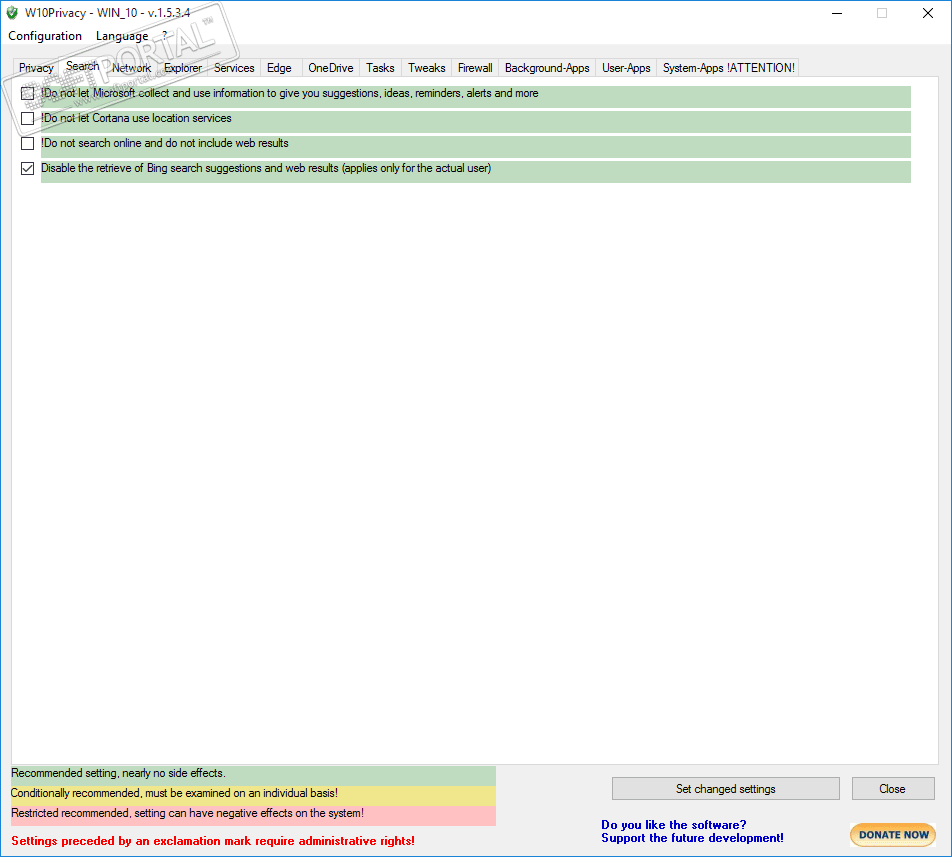Click the yellow 'Conditionally recommended' legend
The height and width of the screenshot is (857, 952).
[x=253, y=796]
